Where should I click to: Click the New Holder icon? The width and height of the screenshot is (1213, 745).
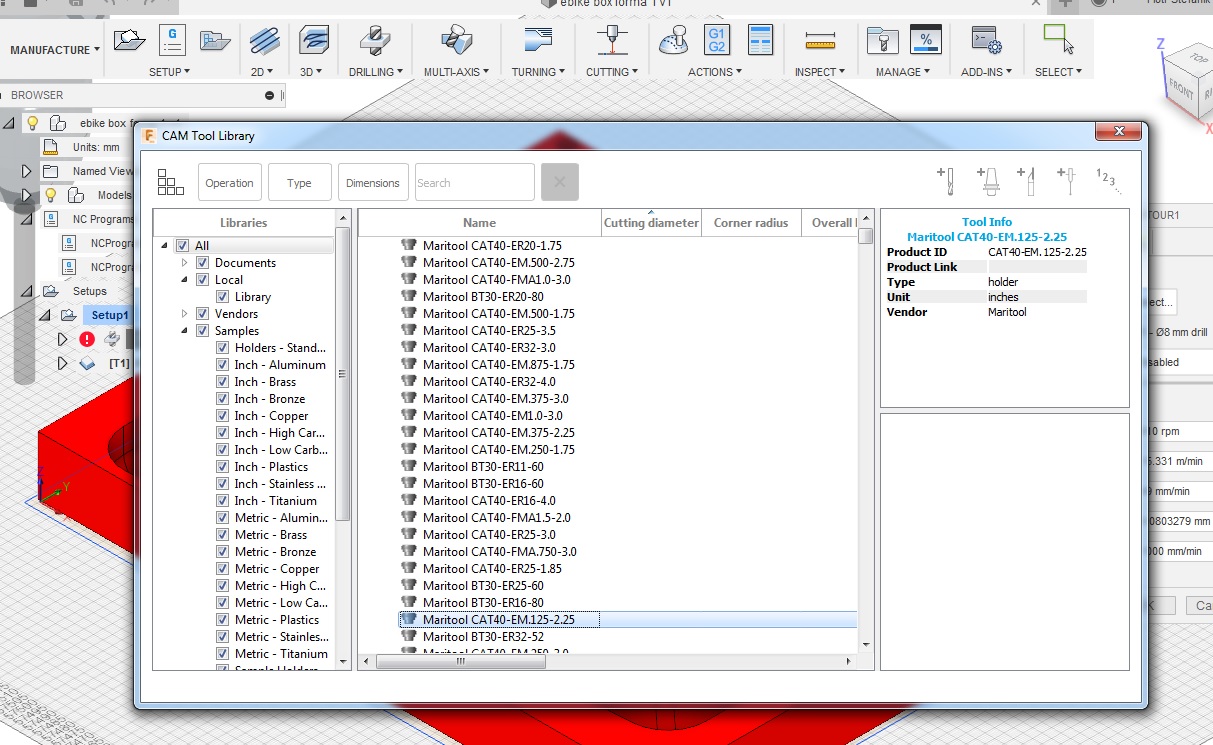pyautogui.click(x=988, y=180)
